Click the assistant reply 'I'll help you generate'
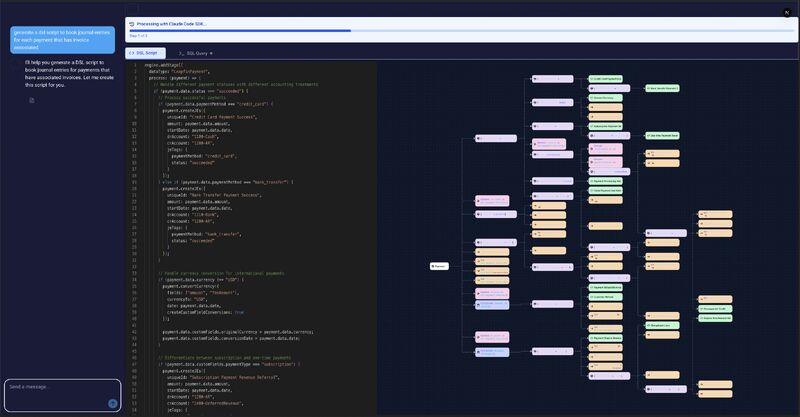 pos(69,73)
